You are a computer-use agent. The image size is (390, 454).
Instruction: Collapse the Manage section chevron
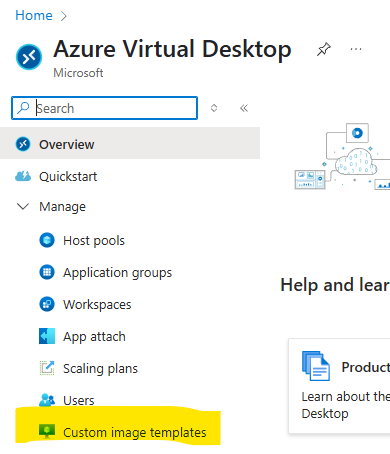click(x=23, y=206)
